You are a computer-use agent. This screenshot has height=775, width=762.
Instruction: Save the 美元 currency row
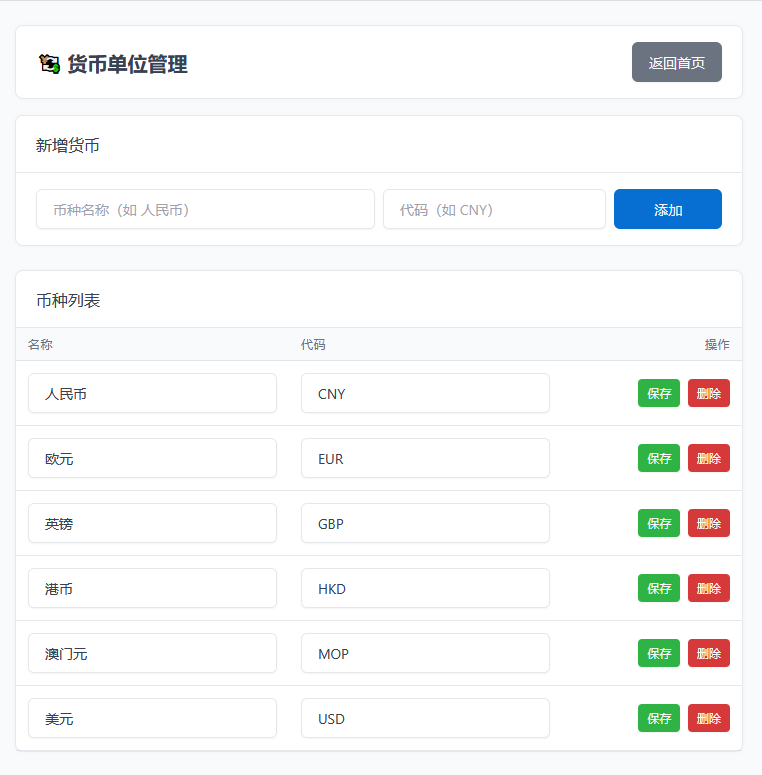tap(658, 718)
